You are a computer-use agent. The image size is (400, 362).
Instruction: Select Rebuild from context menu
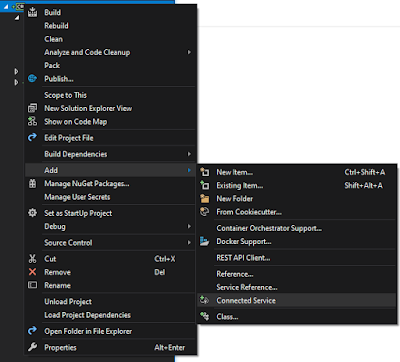[x=56, y=26]
